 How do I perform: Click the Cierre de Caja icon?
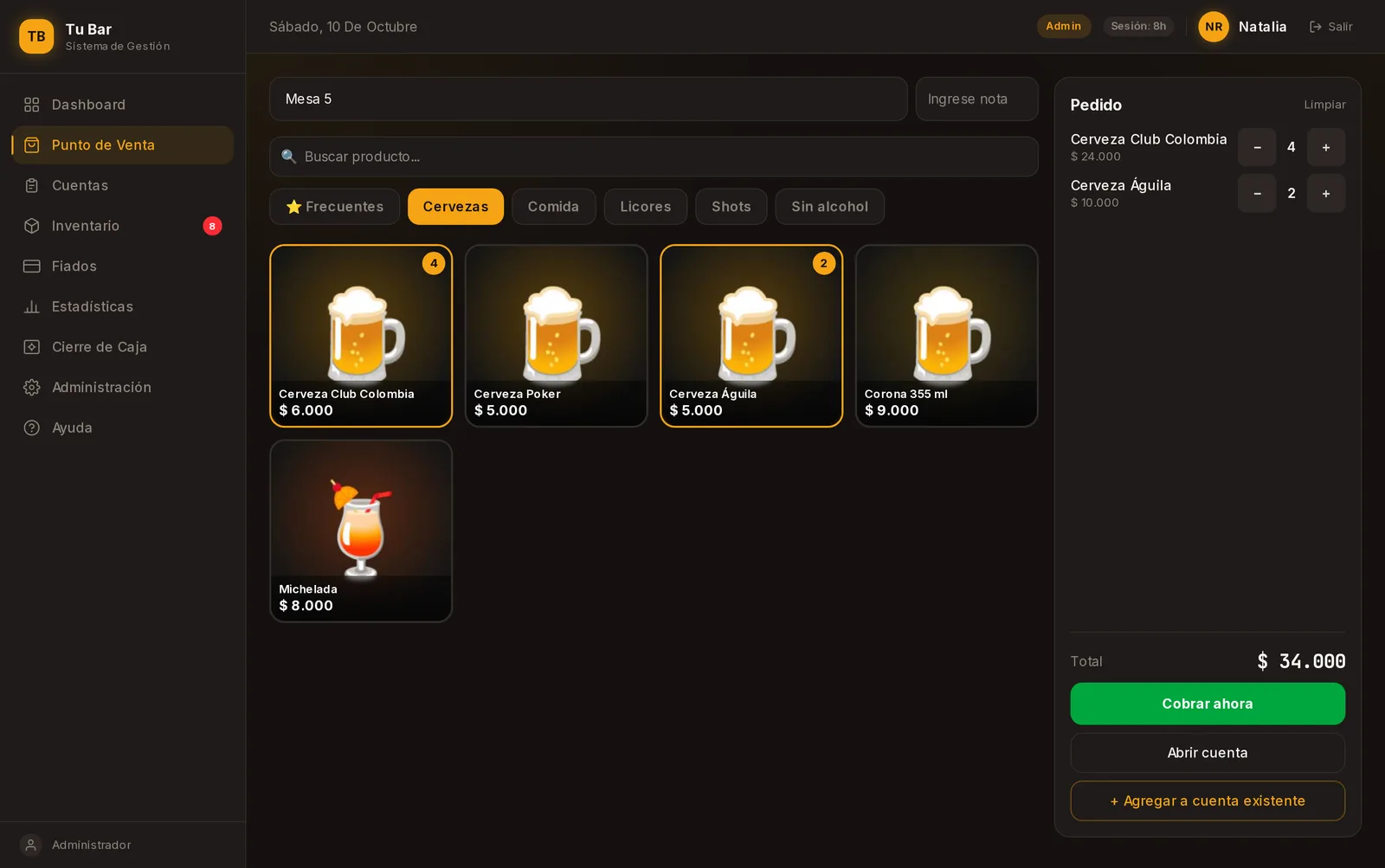(32, 347)
